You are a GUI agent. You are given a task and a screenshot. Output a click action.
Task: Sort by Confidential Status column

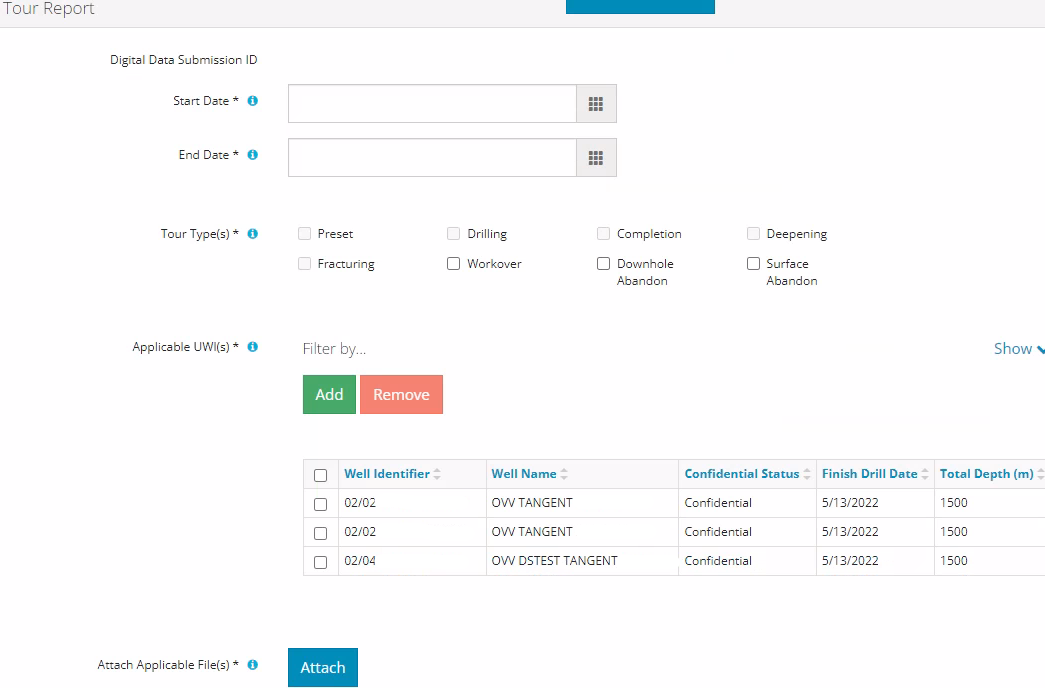[741, 474]
